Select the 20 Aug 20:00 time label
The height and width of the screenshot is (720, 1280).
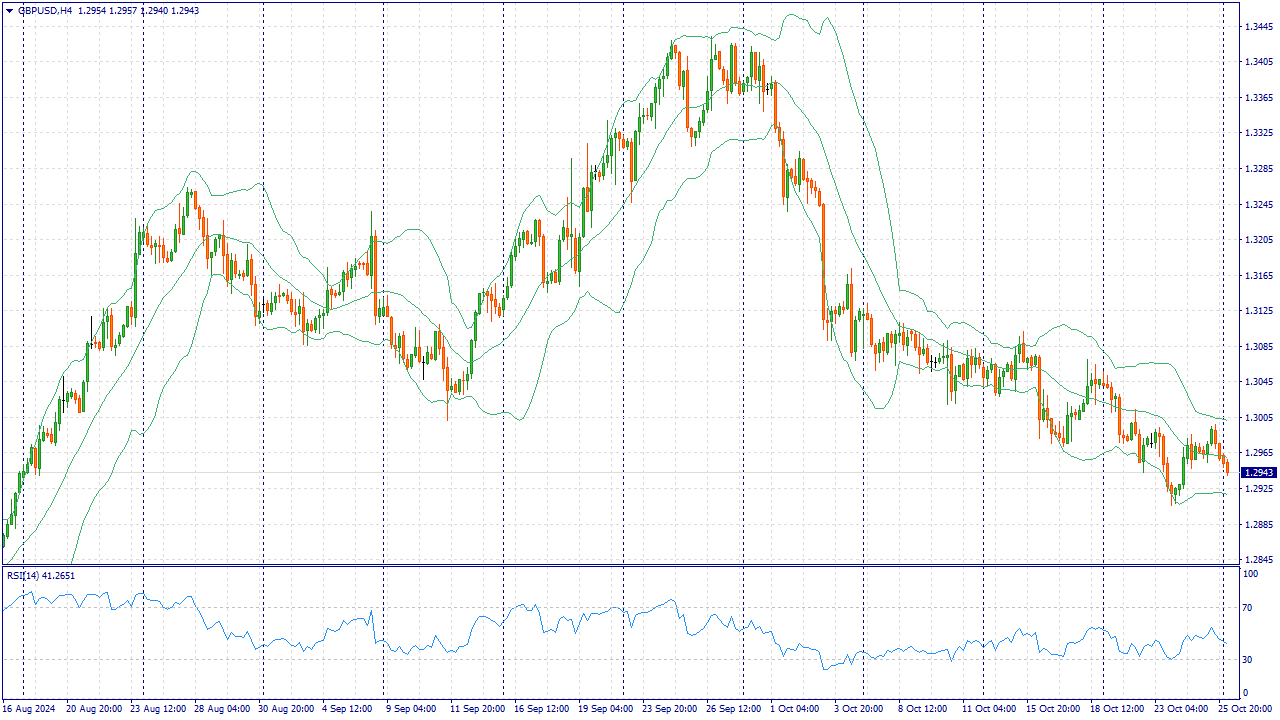point(94,709)
